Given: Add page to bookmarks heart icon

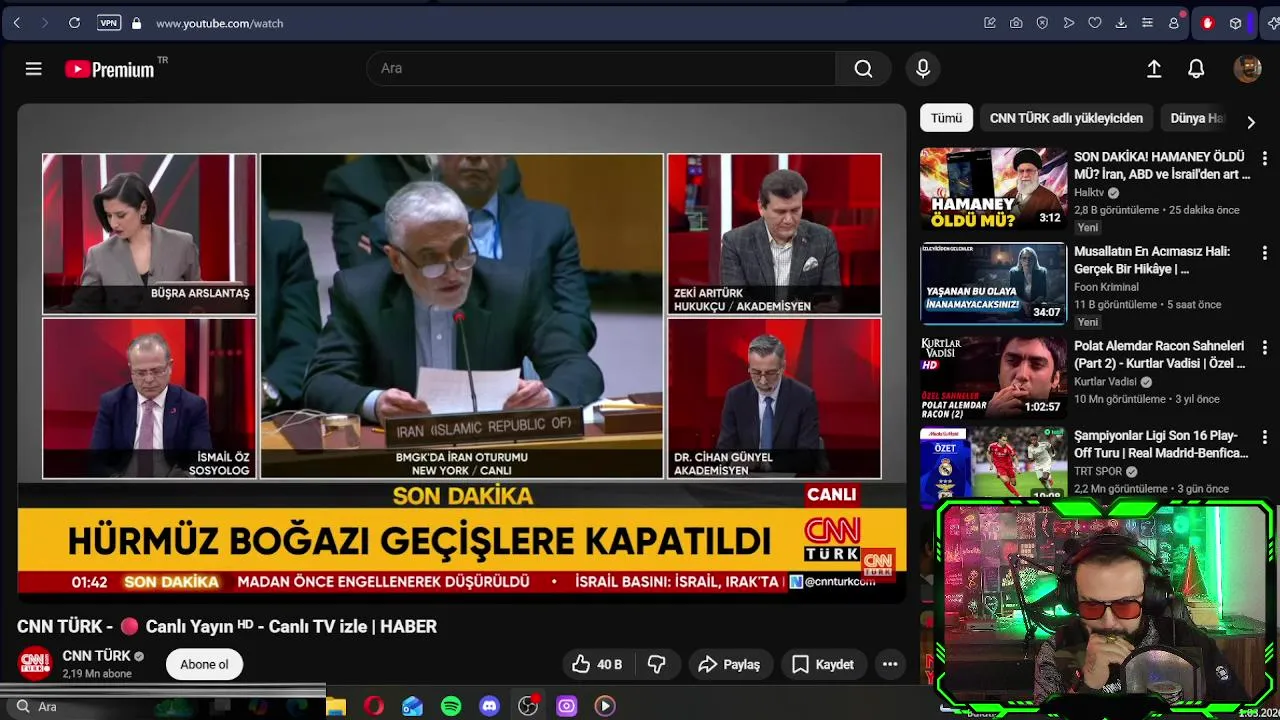Looking at the screenshot, I should click(1095, 23).
